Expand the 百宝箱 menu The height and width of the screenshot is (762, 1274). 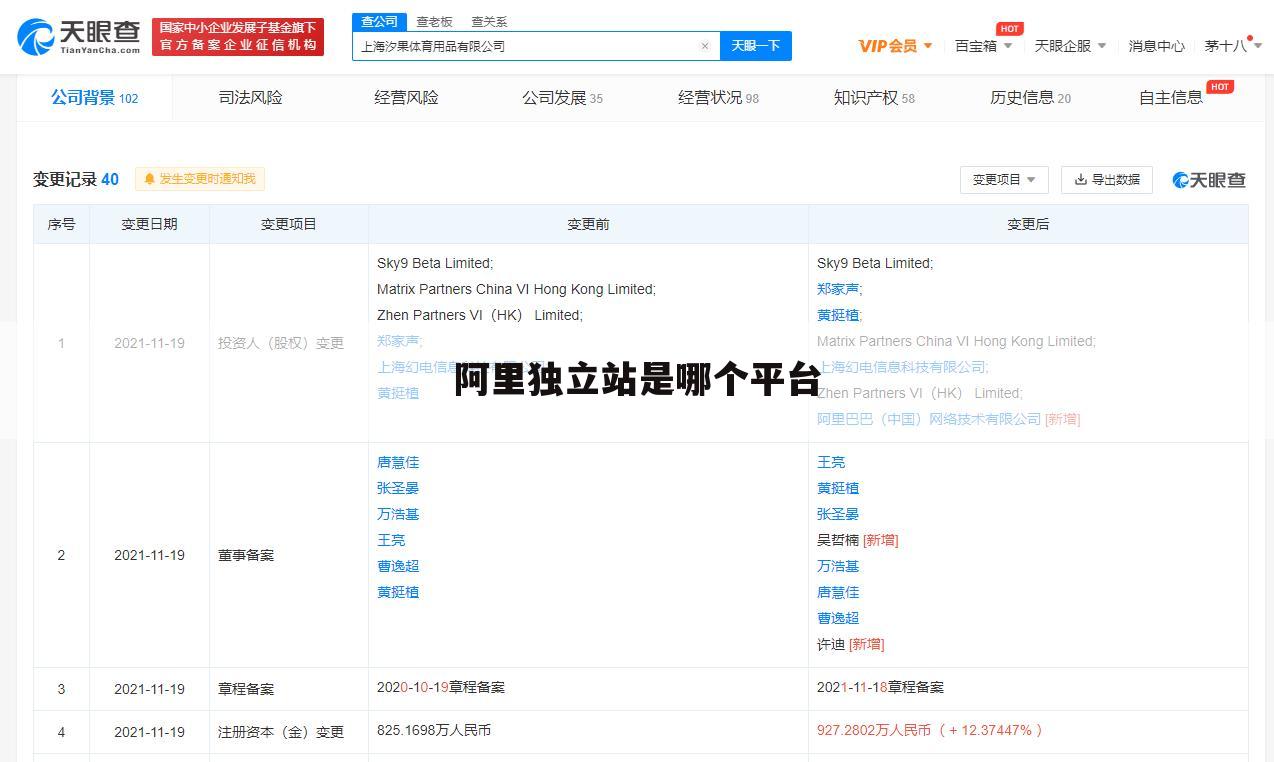pyautogui.click(x=983, y=46)
